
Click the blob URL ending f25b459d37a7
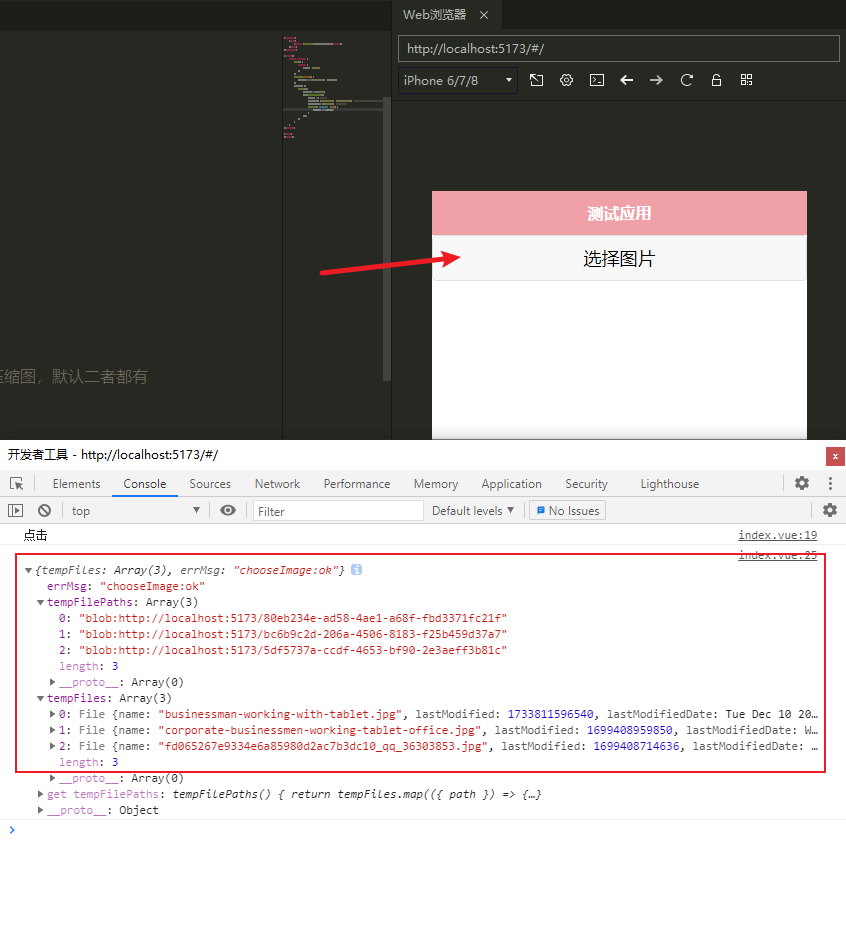coord(293,634)
